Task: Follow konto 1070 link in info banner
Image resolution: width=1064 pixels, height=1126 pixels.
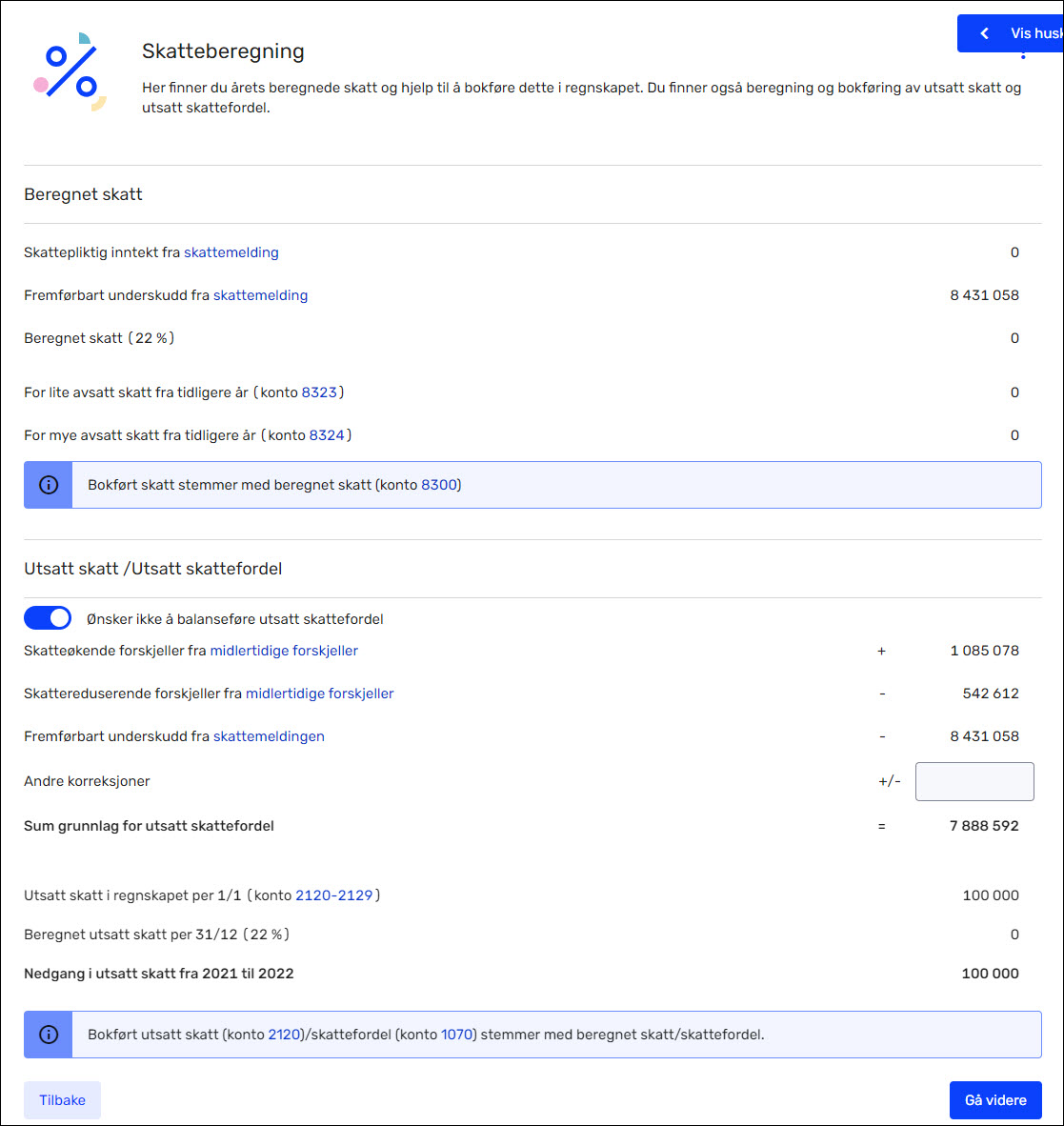Action: tap(456, 1035)
